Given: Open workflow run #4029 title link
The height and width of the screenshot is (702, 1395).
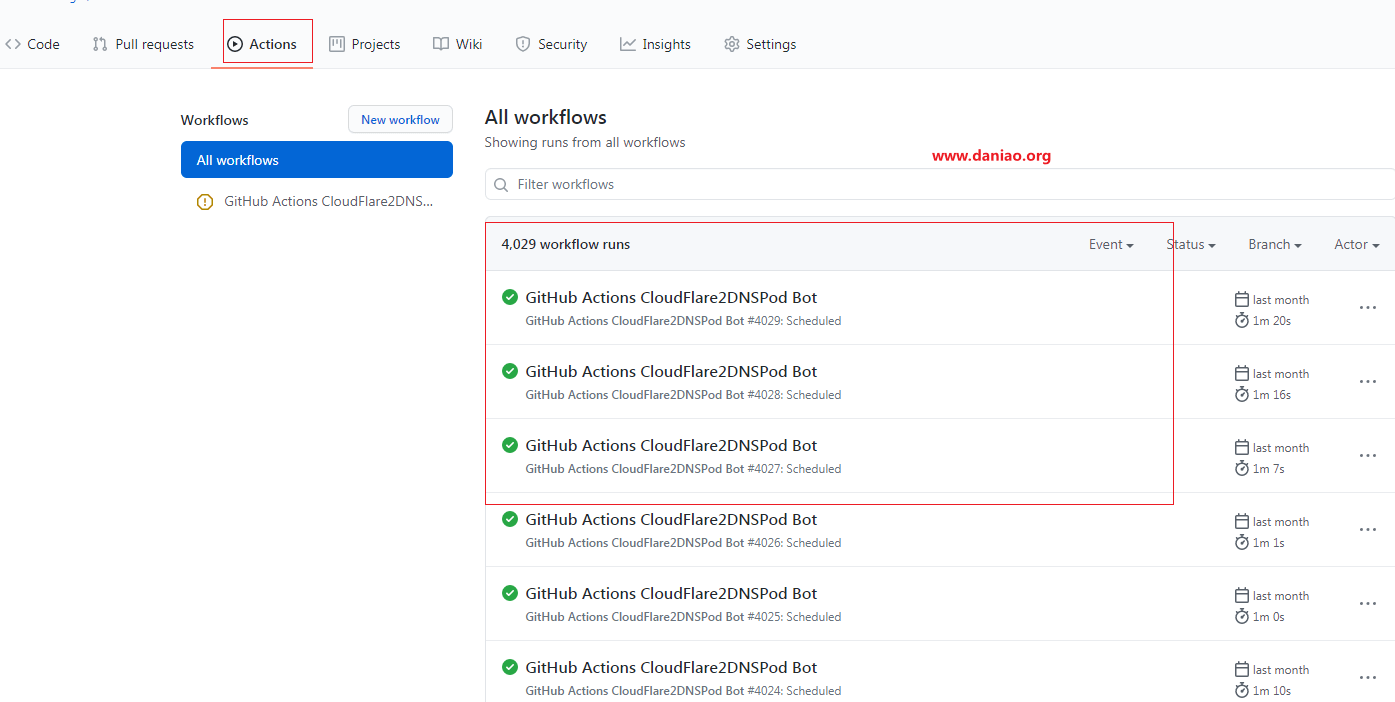Looking at the screenshot, I should click(671, 297).
